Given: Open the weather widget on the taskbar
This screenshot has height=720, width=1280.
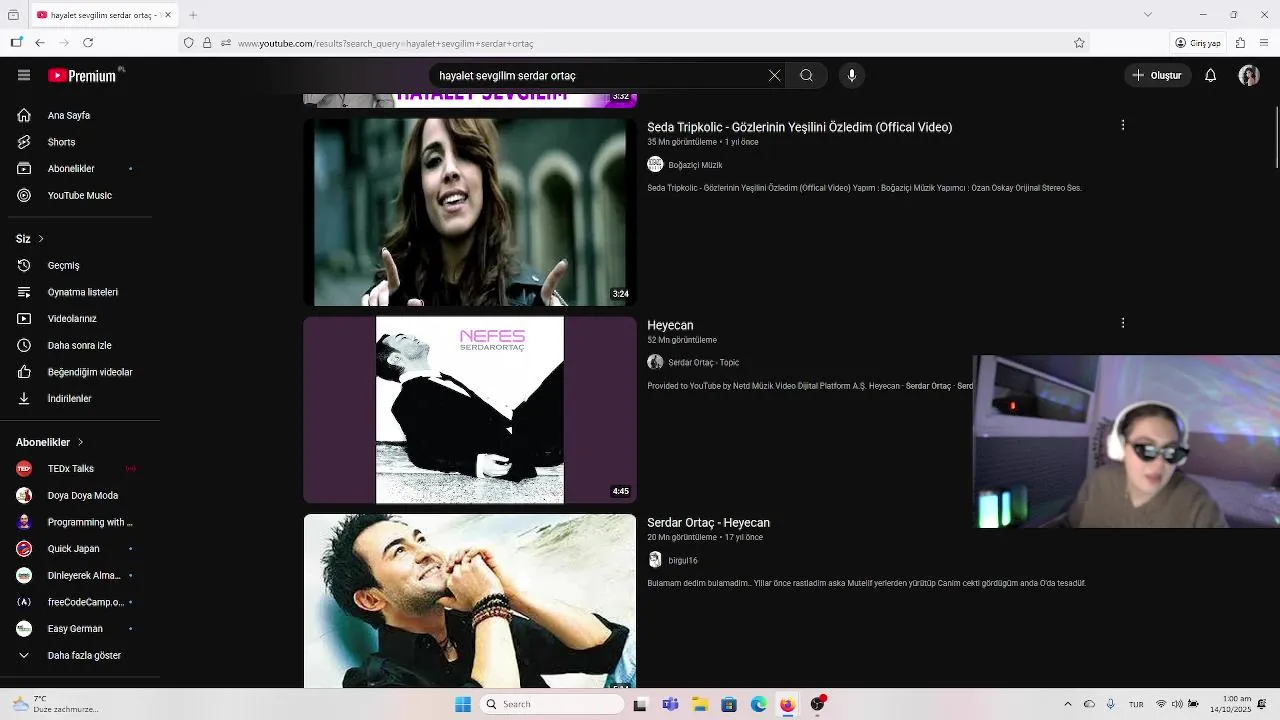Looking at the screenshot, I should tap(57, 704).
